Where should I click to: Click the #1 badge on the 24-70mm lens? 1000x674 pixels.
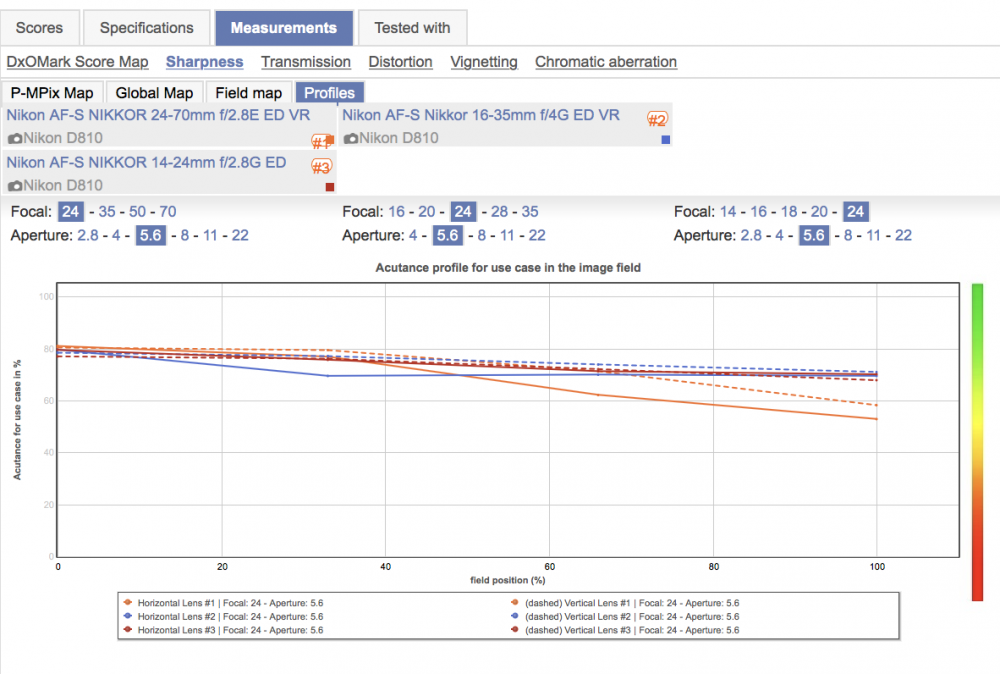click(320, 141)
